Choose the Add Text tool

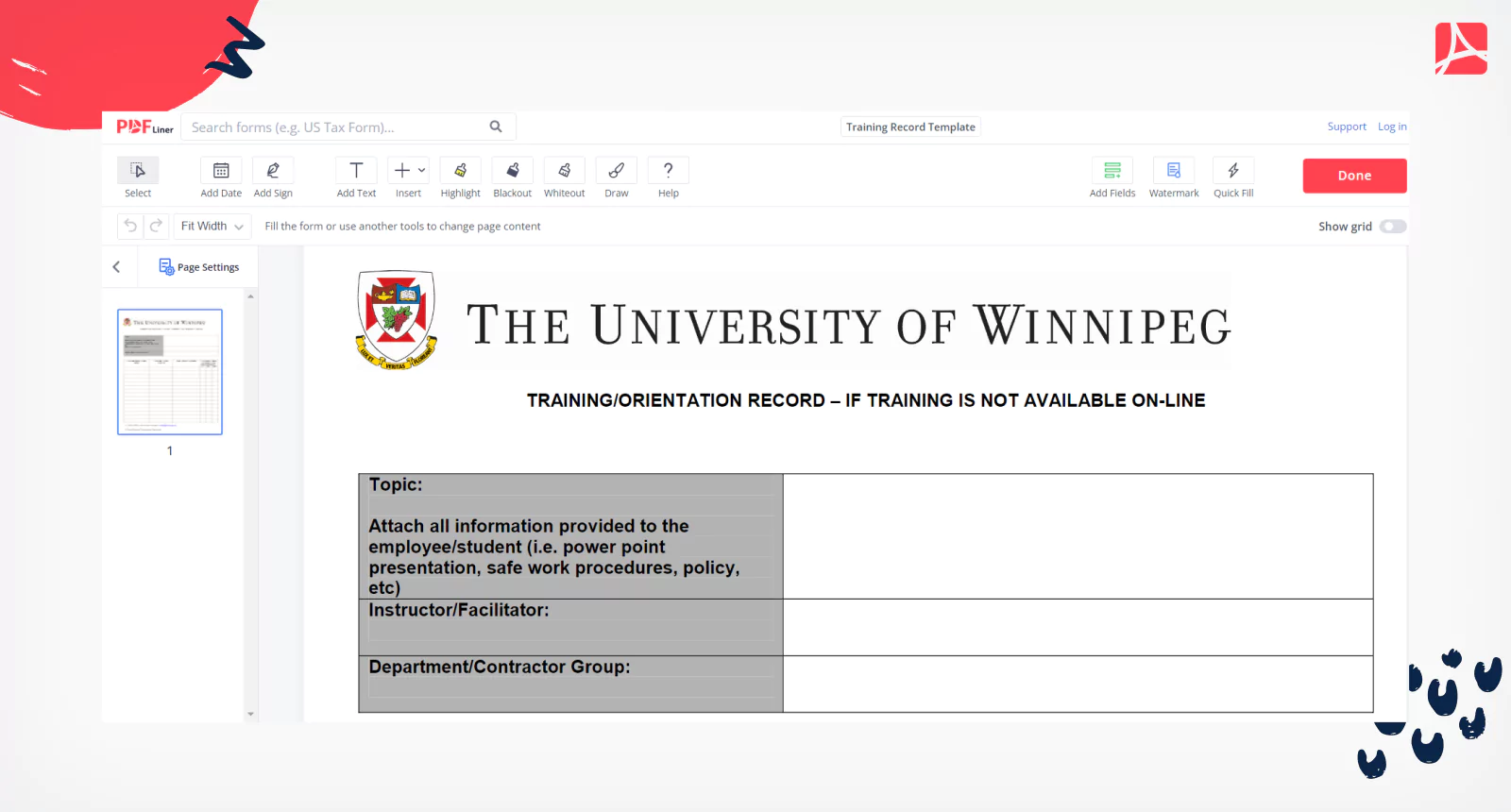(356, 178)
